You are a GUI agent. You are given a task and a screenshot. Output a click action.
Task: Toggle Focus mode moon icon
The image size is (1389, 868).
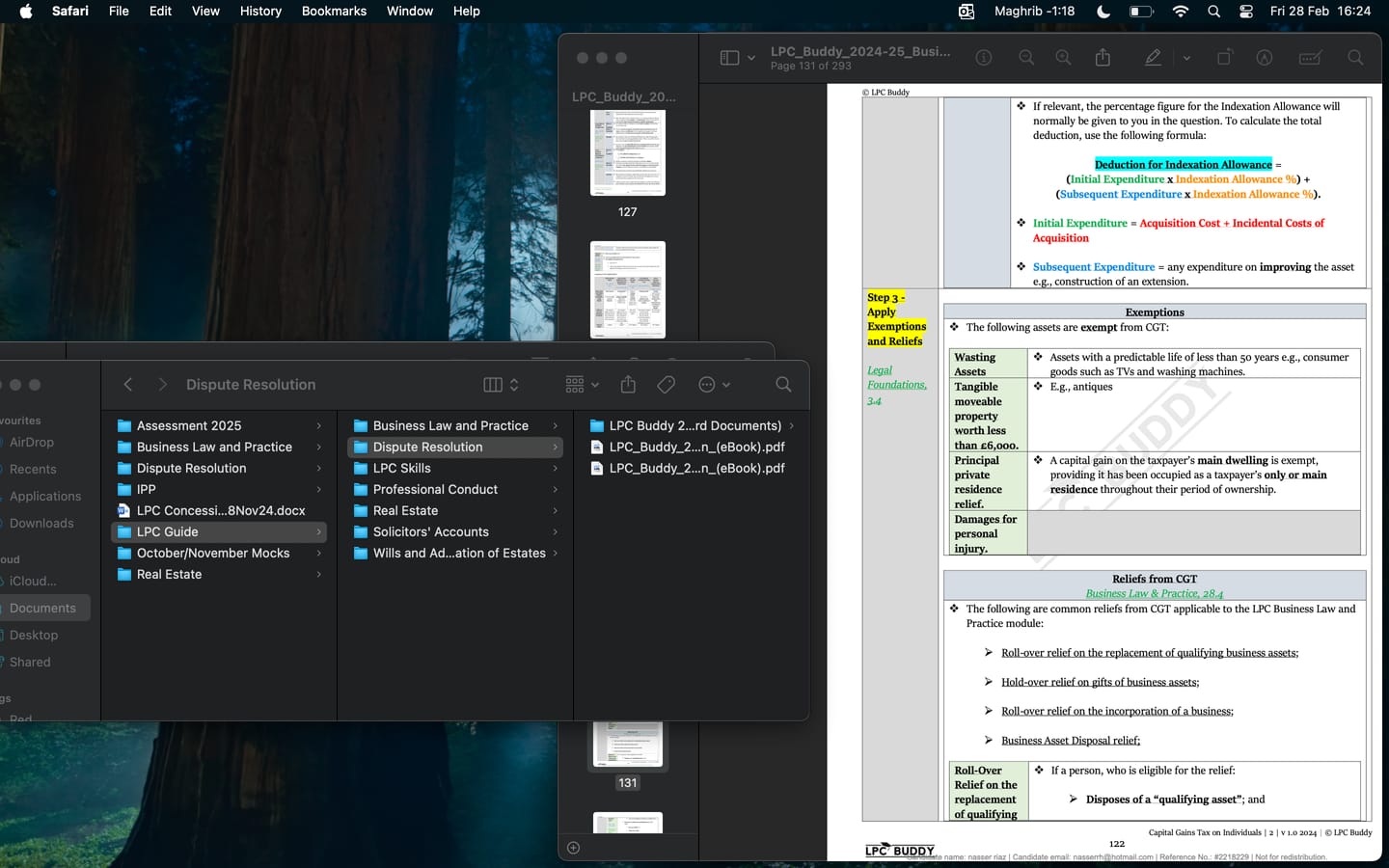[1103, 12]
